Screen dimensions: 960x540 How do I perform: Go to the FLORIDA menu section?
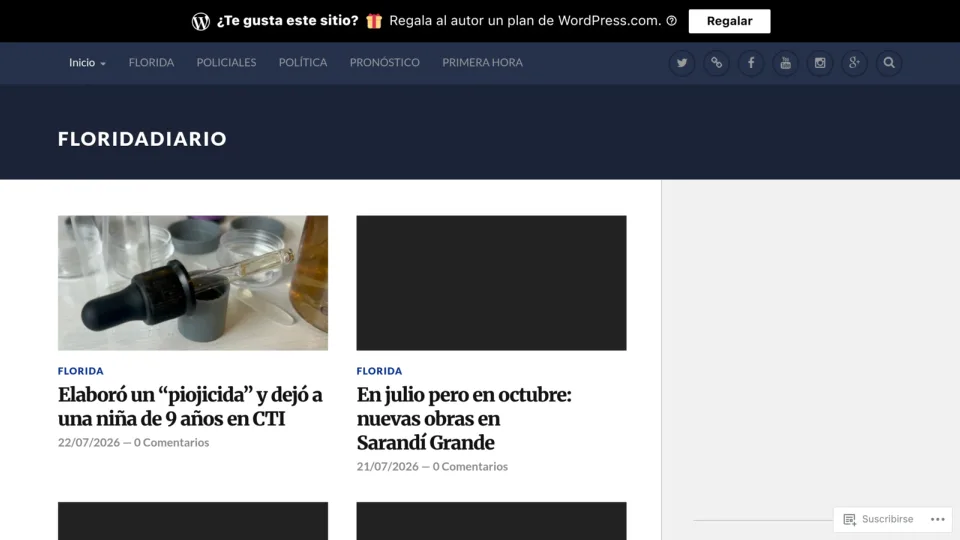[151, 62]
